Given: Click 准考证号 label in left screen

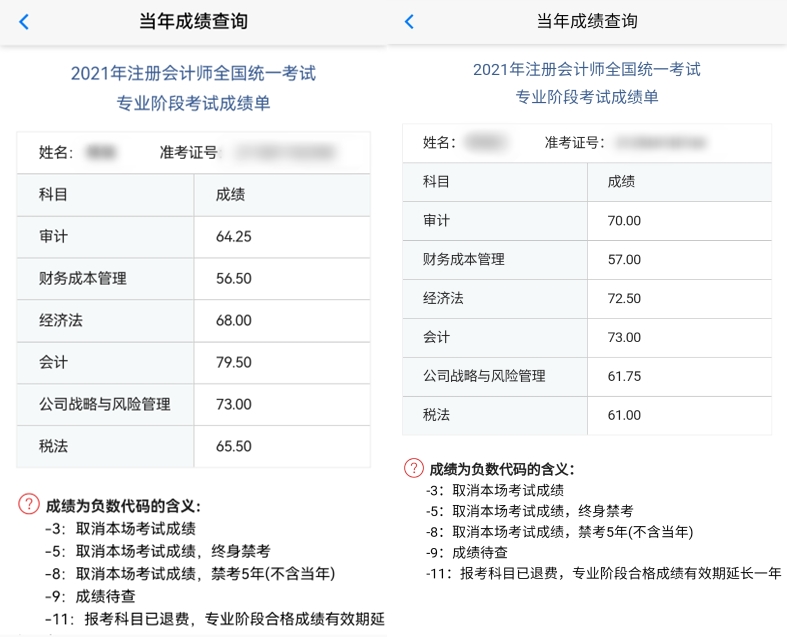Looking at the screenshot, I should point(189,152).
